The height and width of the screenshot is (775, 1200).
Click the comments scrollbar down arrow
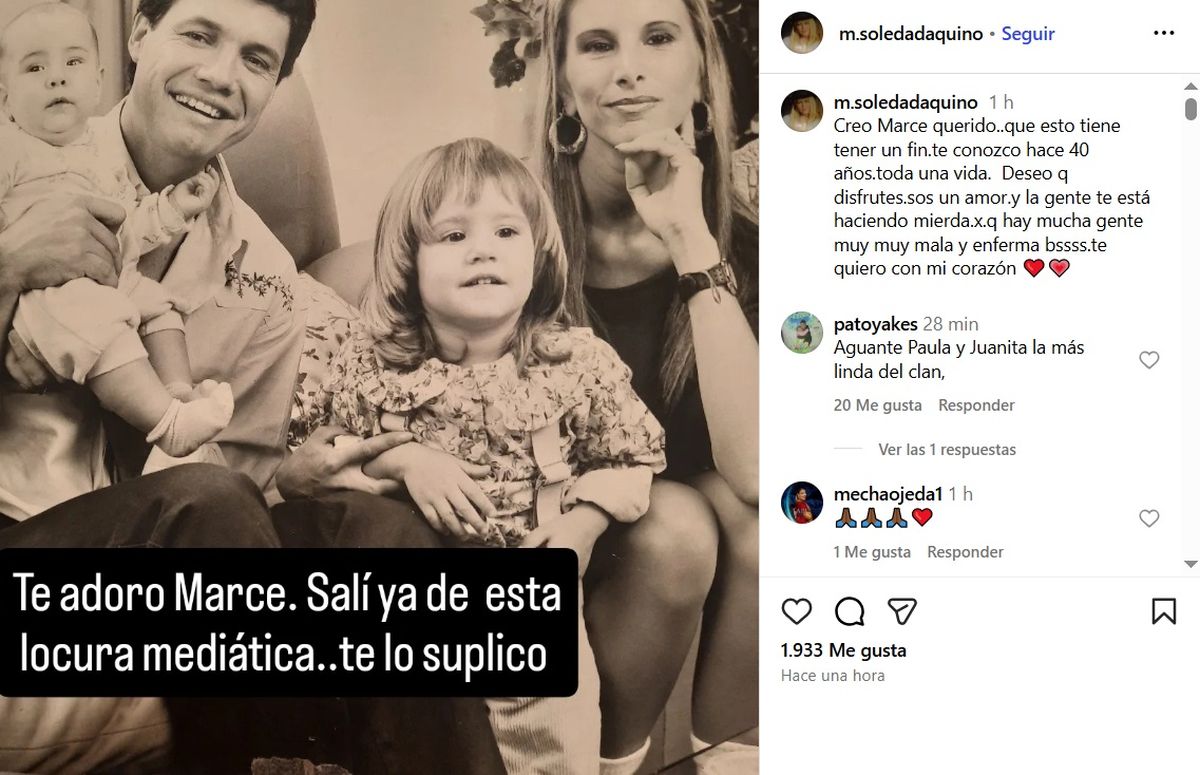(1191, 564)
